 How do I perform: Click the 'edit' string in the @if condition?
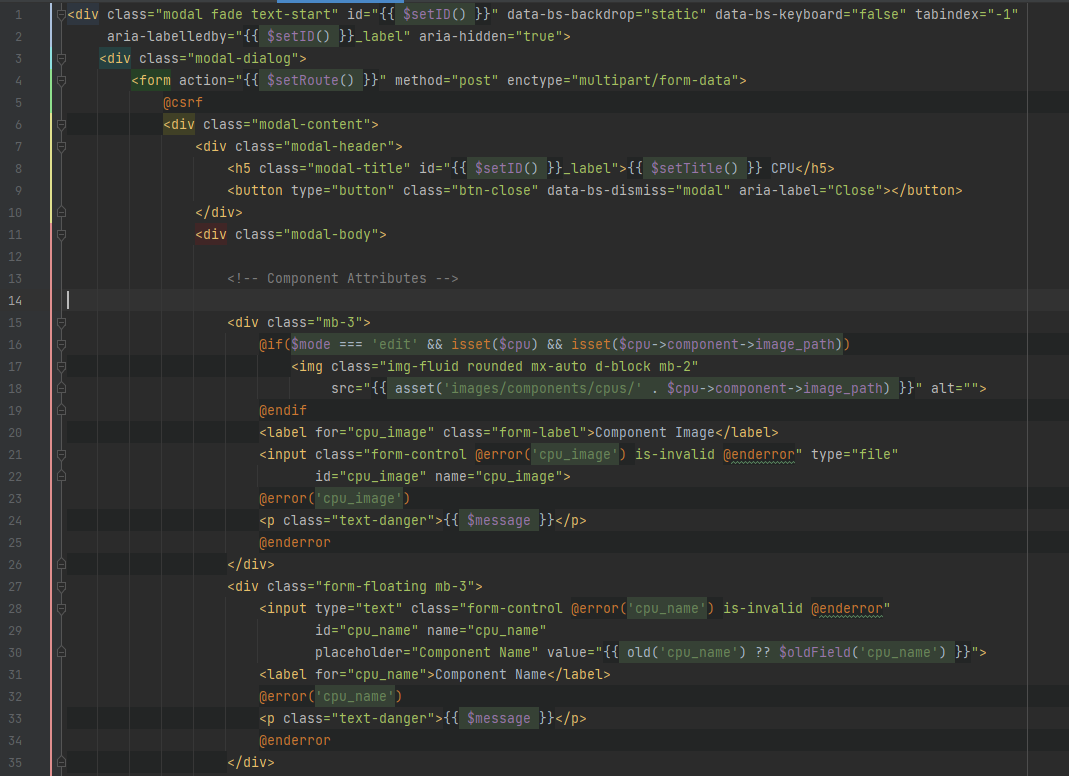[x=395, y=344]
